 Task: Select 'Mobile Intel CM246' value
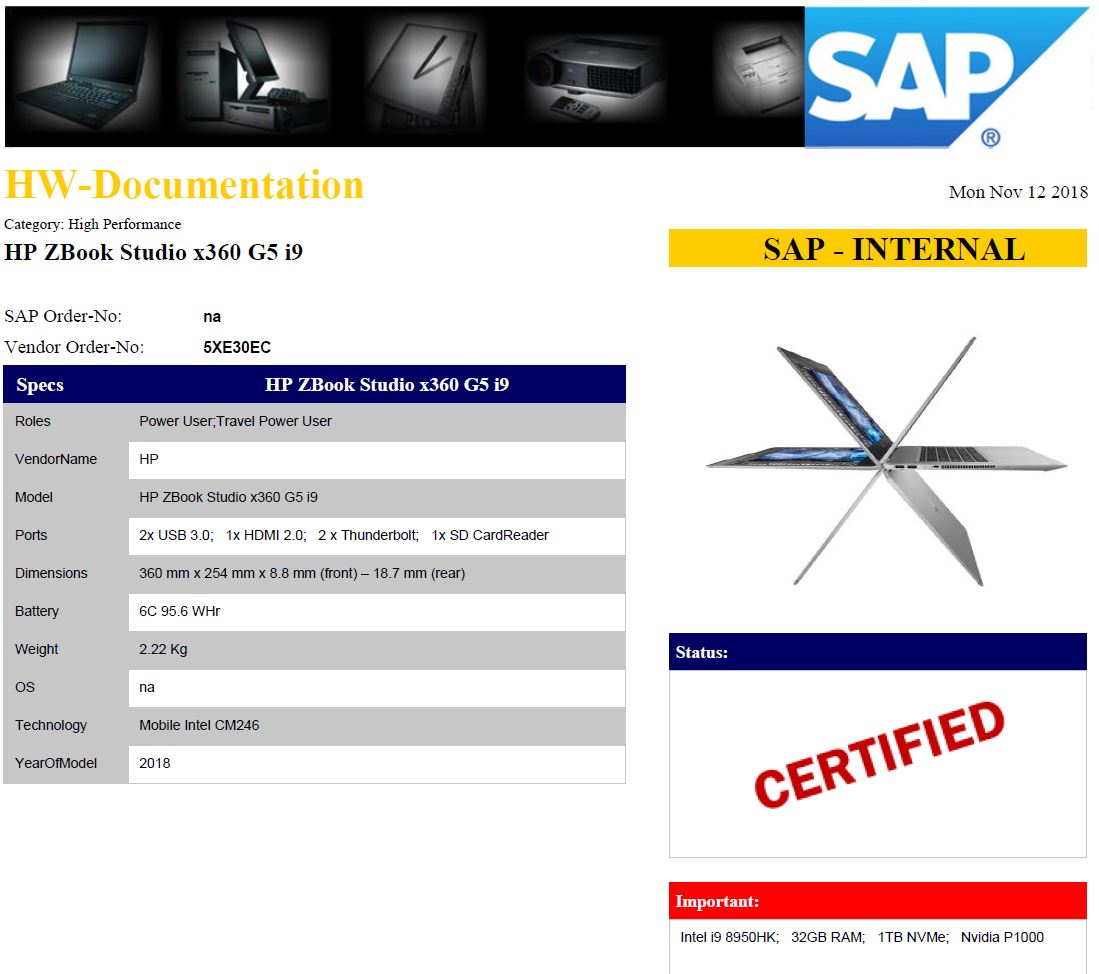pyautogui.click(x=199, y=725)
